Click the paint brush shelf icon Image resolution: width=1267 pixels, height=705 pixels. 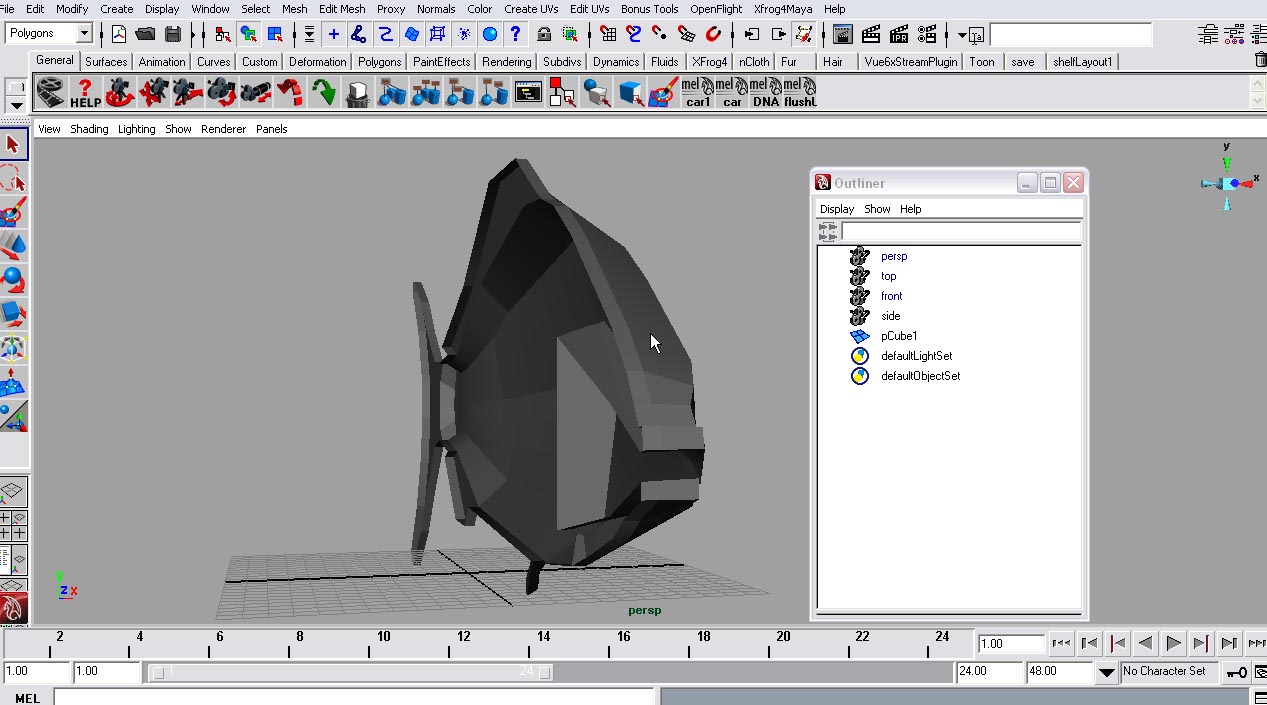[663, 94]
